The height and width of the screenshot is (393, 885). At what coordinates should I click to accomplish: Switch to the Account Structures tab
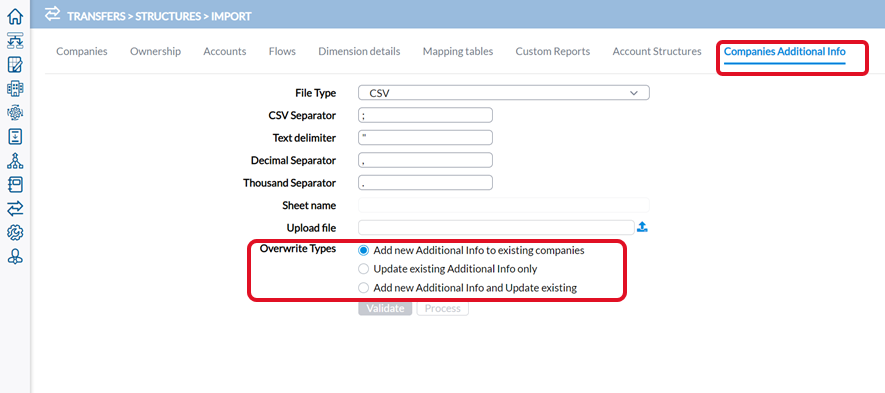[657, 51]
